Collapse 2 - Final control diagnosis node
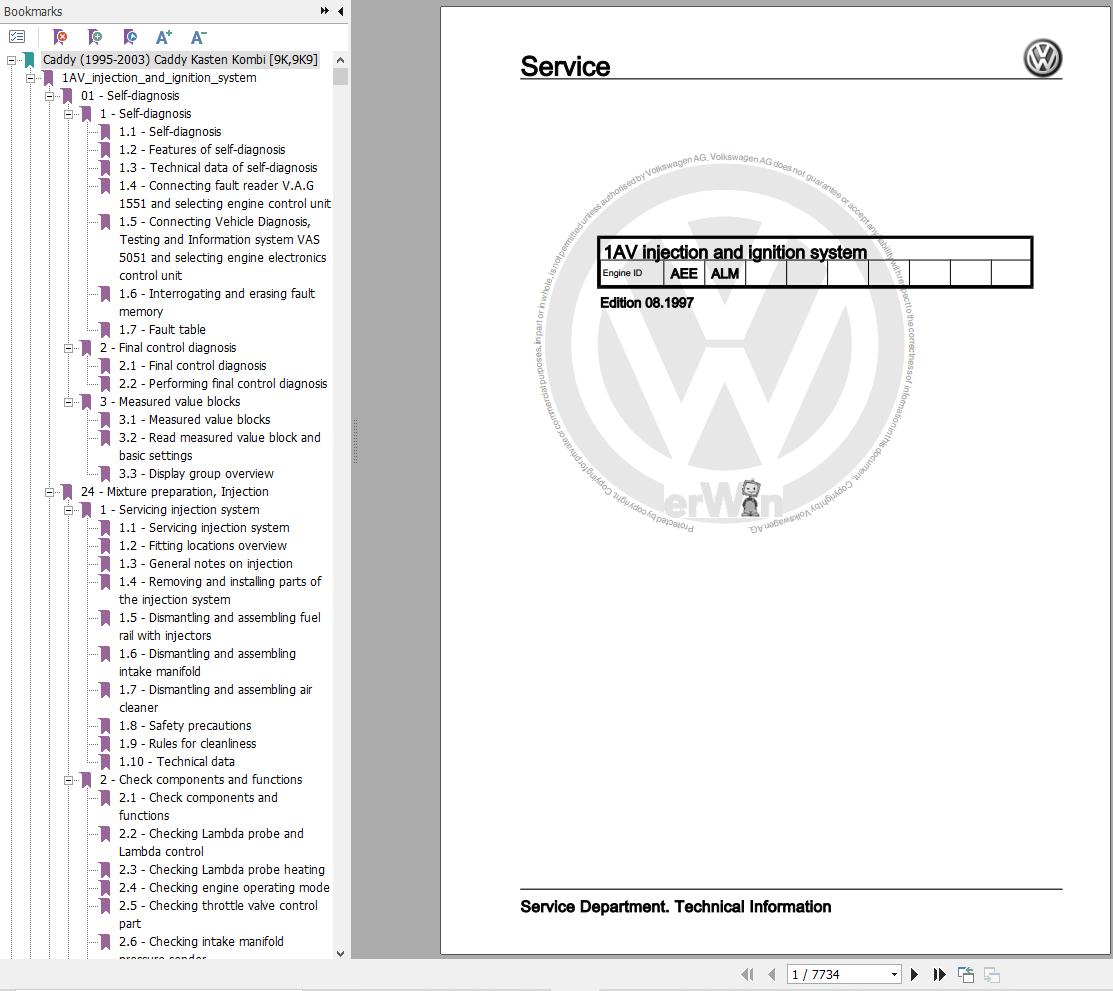Screen dimensions: 1113x991 tap(69, 348)
